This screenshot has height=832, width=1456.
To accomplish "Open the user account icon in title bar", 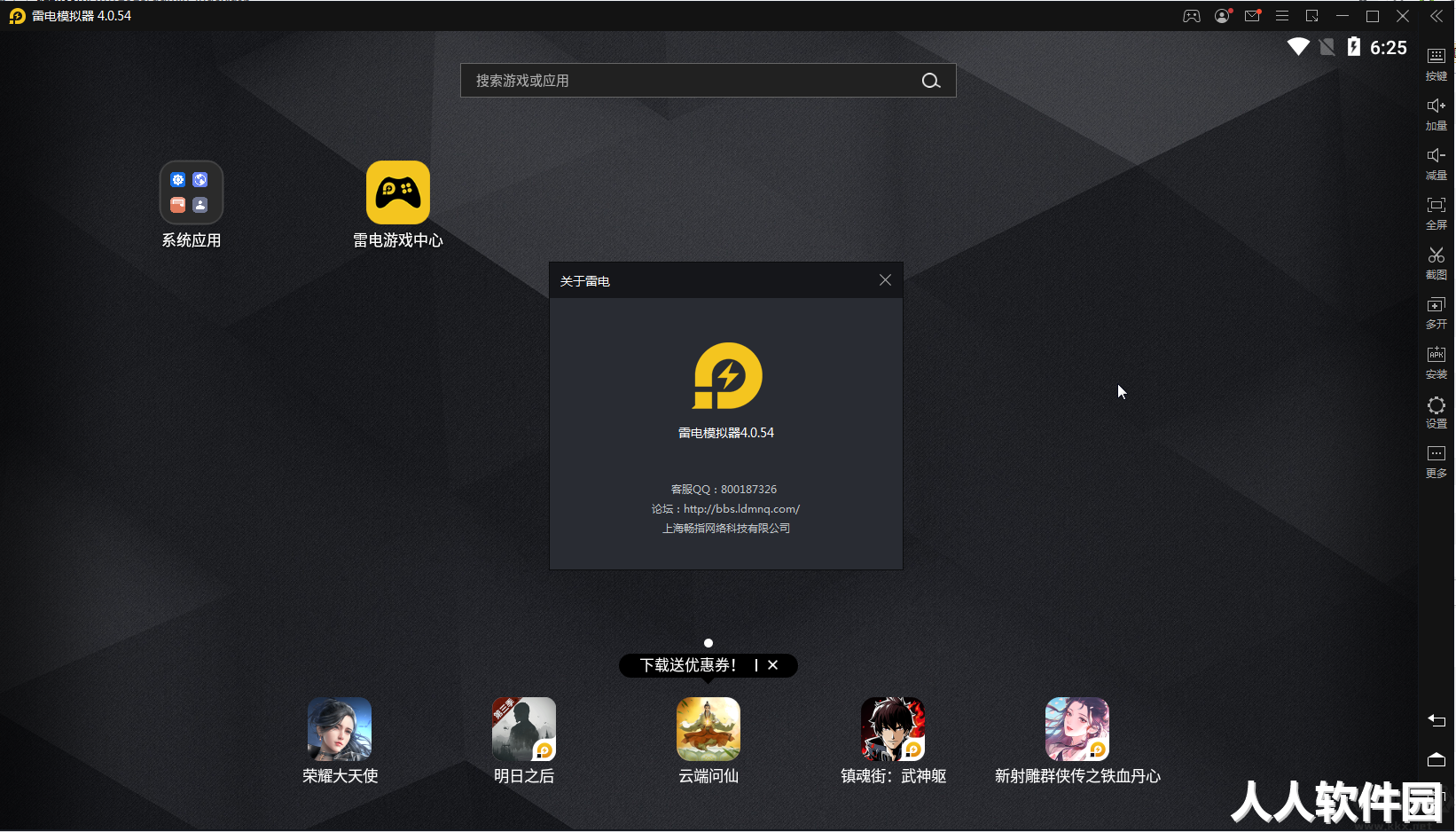I will [1223, 16].
